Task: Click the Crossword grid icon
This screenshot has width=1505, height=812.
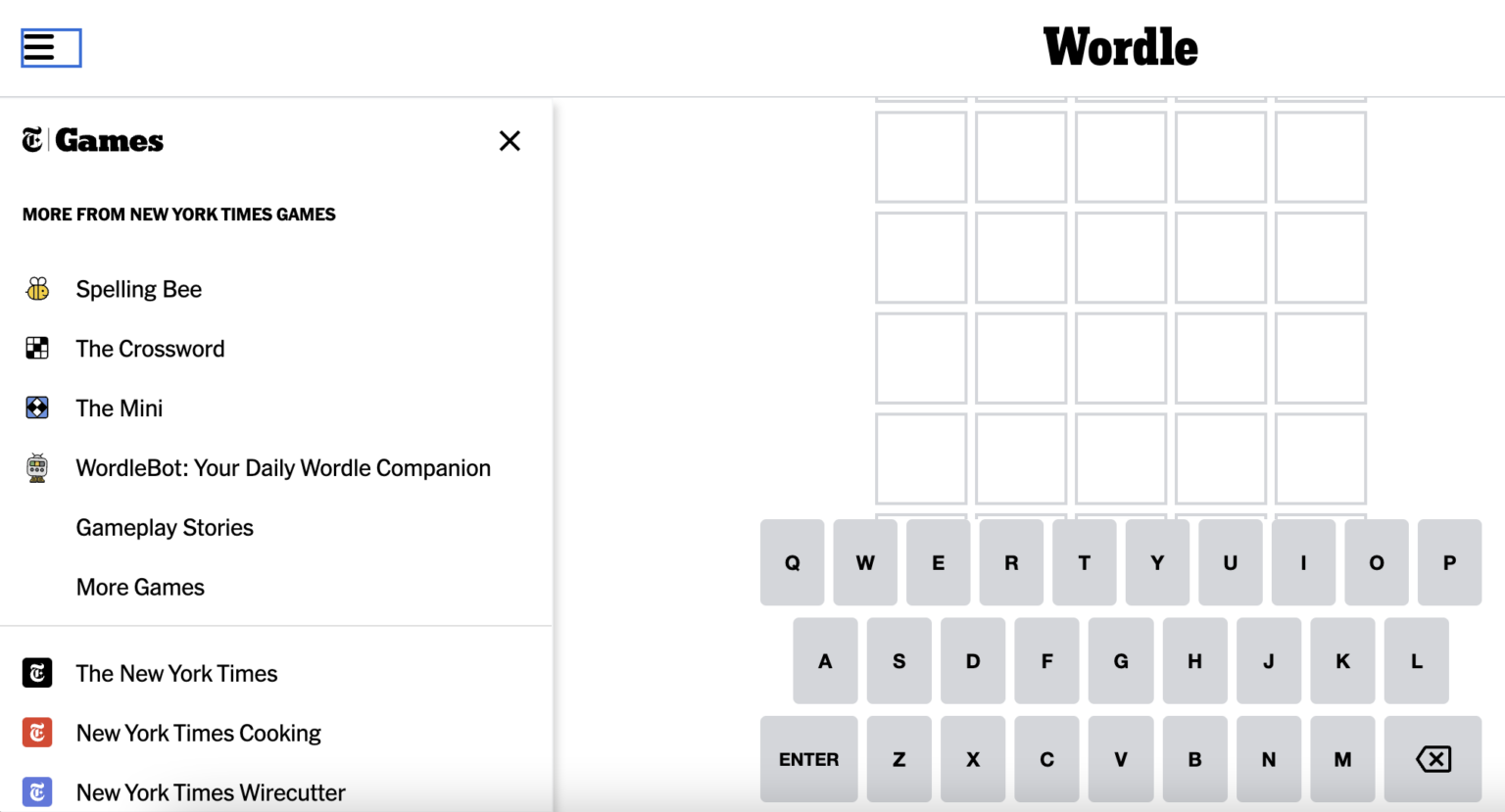Action: pos(37,349)
